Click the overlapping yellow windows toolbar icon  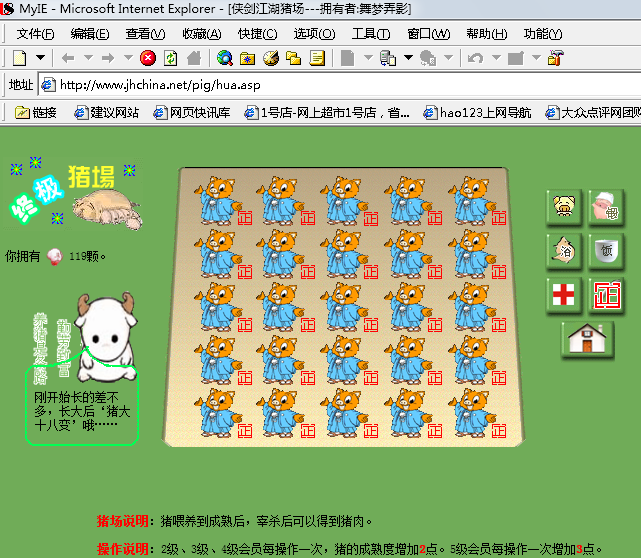(x=293, y=58)
